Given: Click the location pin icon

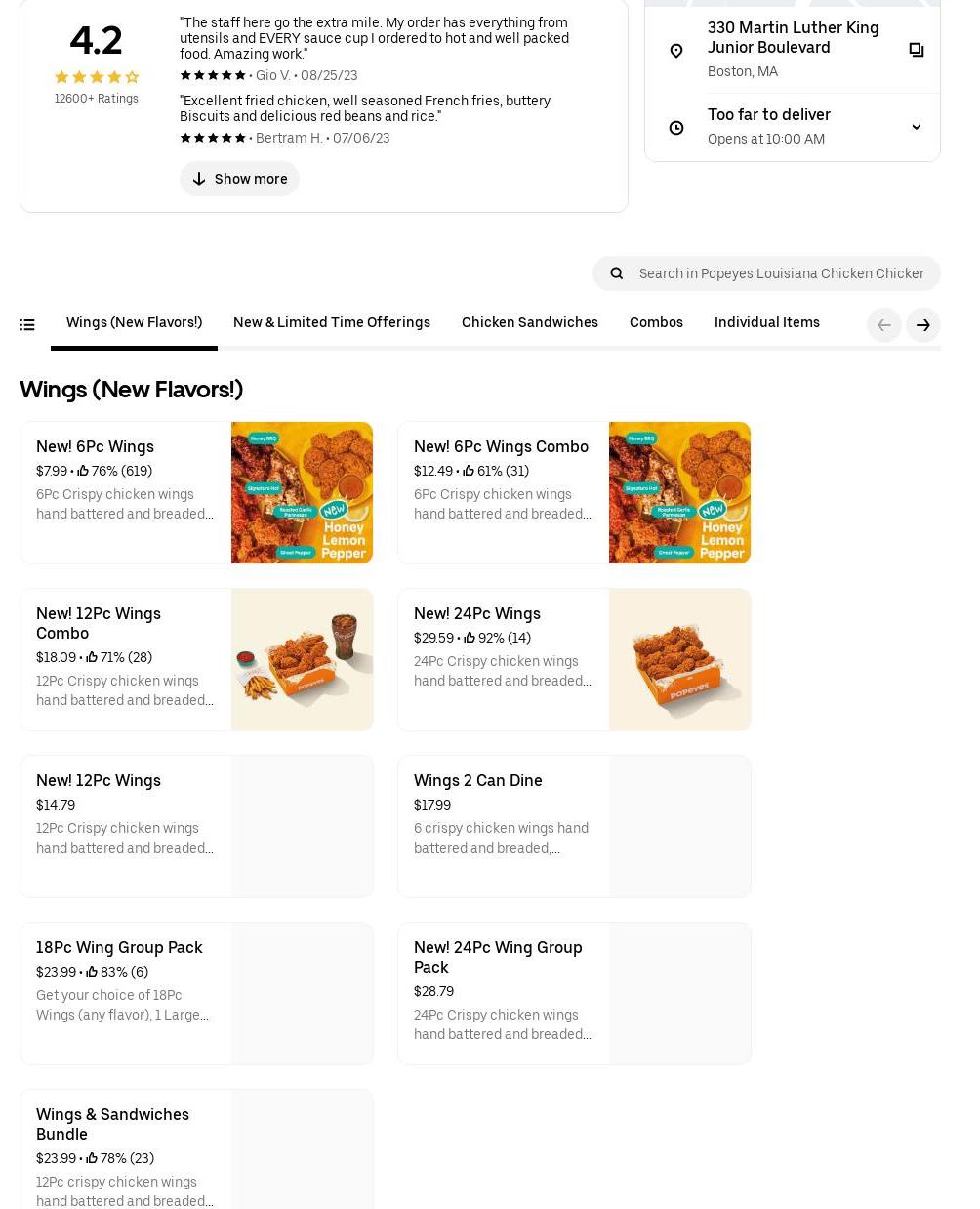Looking at the screenshot, I should [676, 50].
